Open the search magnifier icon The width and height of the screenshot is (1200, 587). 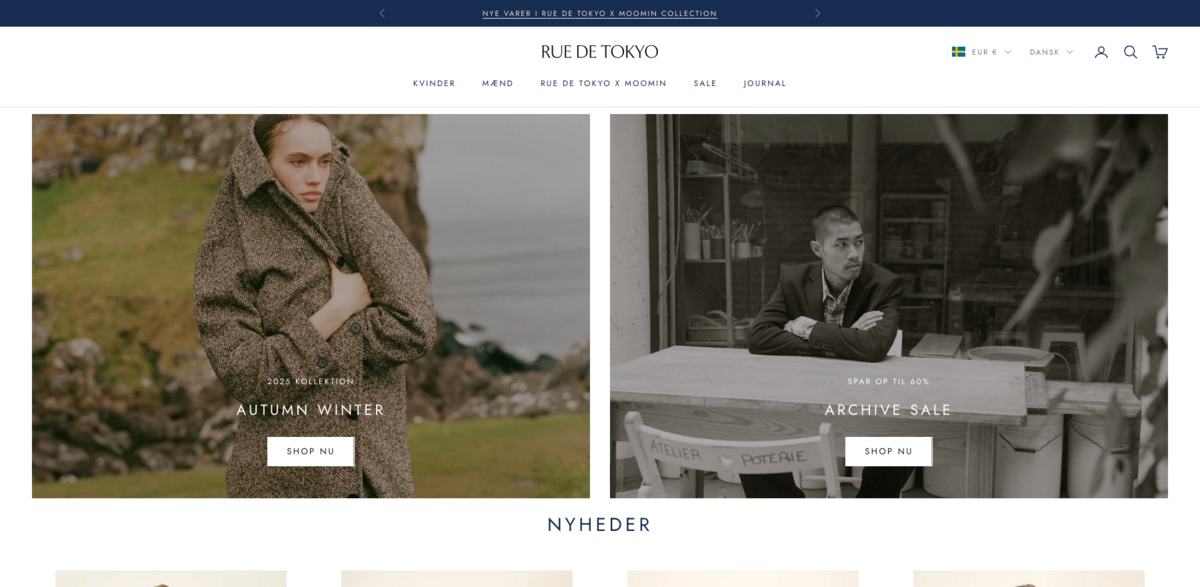point(1130,52)
